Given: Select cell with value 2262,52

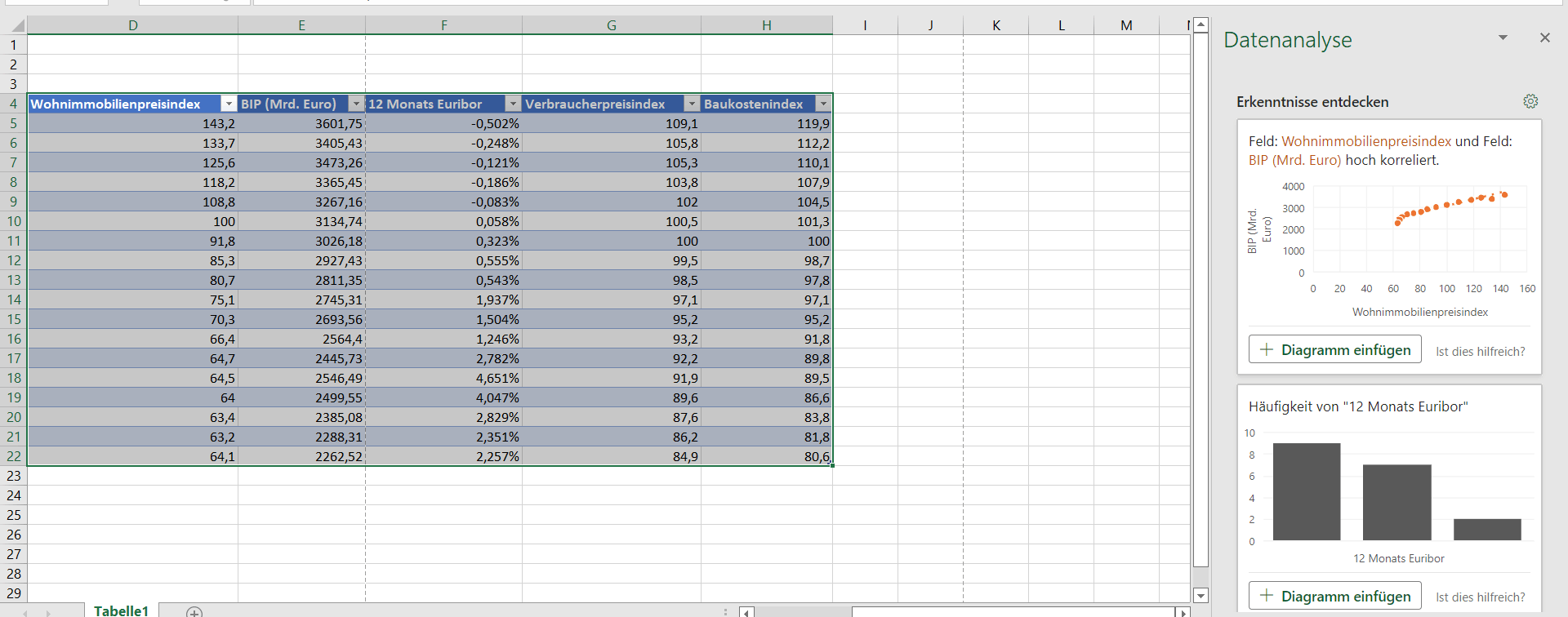Looking at the screenshot, I should point(302,456).
